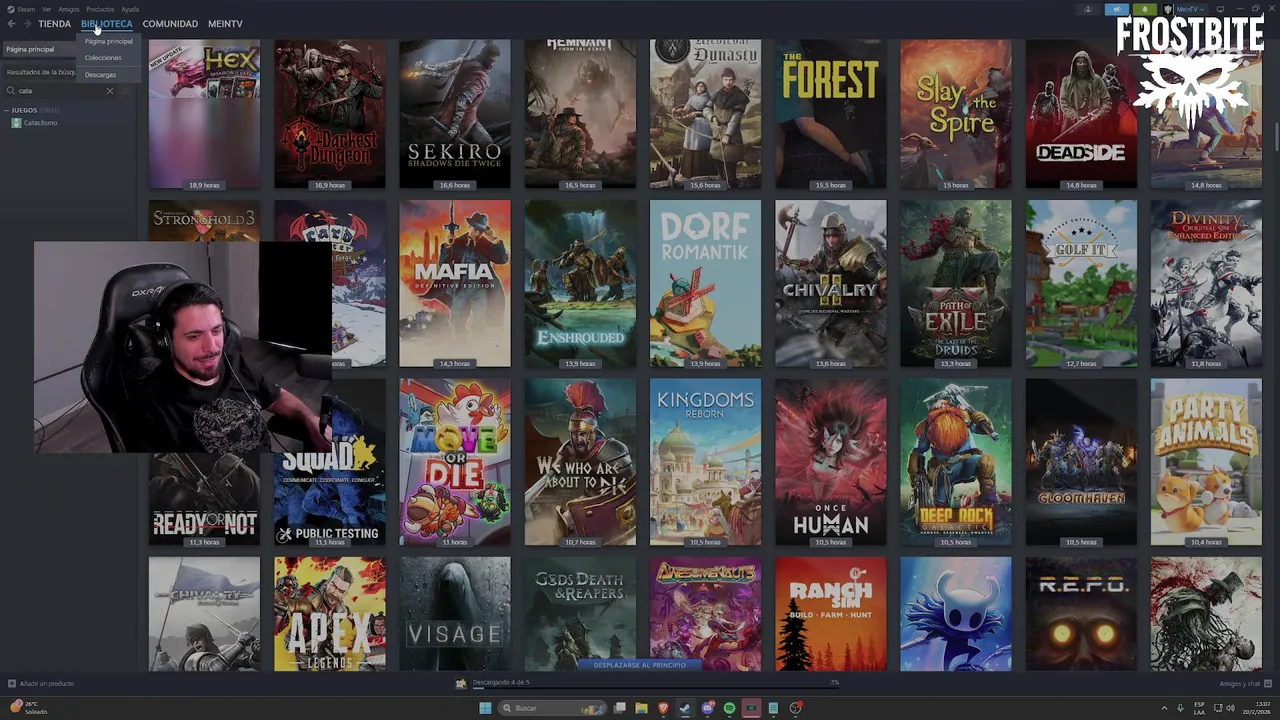
Task: Open Slay the Spire game tile
Action: click(x=956, y=114)
